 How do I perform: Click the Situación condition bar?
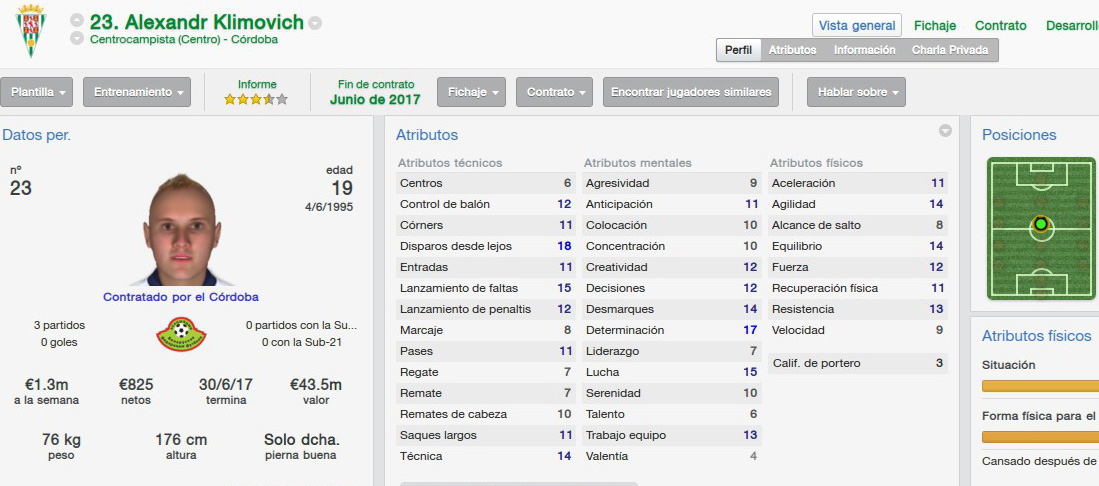tap(1040, 386)
